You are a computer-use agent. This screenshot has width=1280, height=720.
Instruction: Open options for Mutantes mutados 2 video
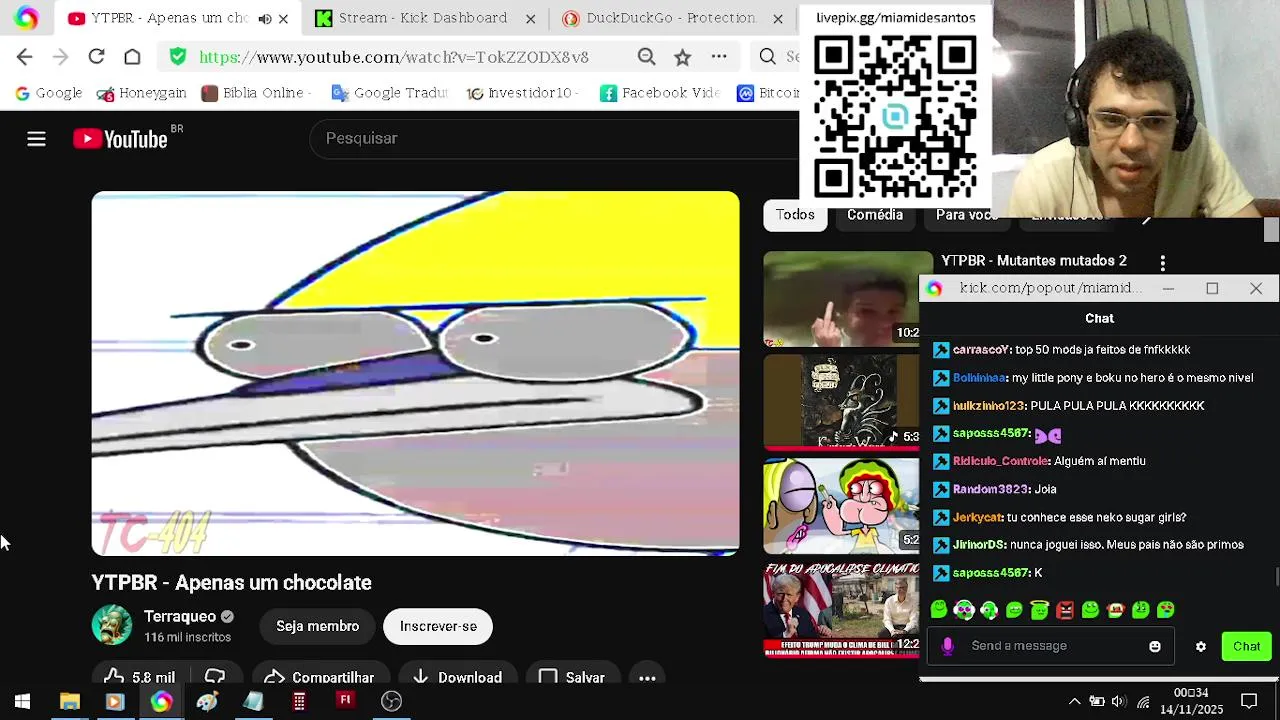pos(1162,263)
